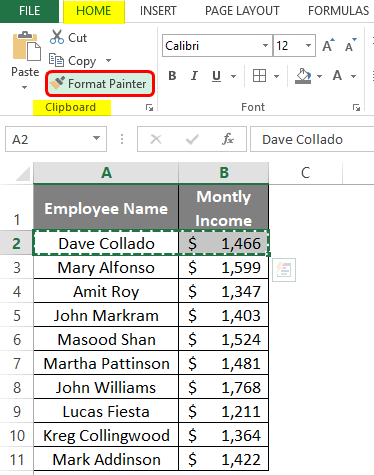Select the John Williams cell
The height and width of the screenshot is (475, 374).
tap(106, 387)
